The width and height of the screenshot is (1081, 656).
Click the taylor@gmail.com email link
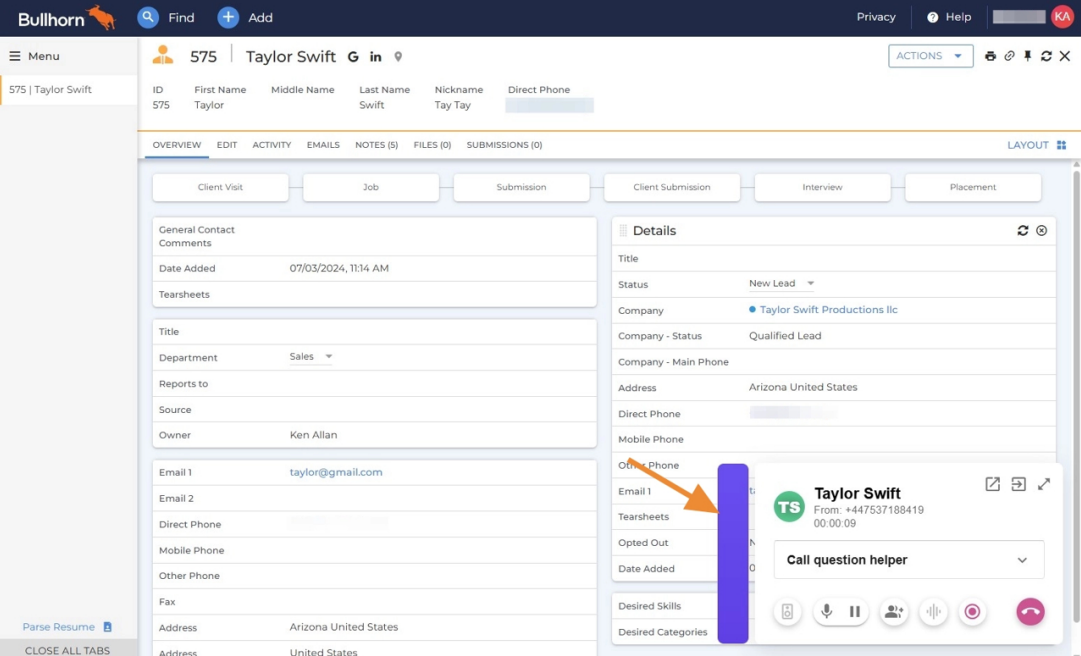point(336,472)
